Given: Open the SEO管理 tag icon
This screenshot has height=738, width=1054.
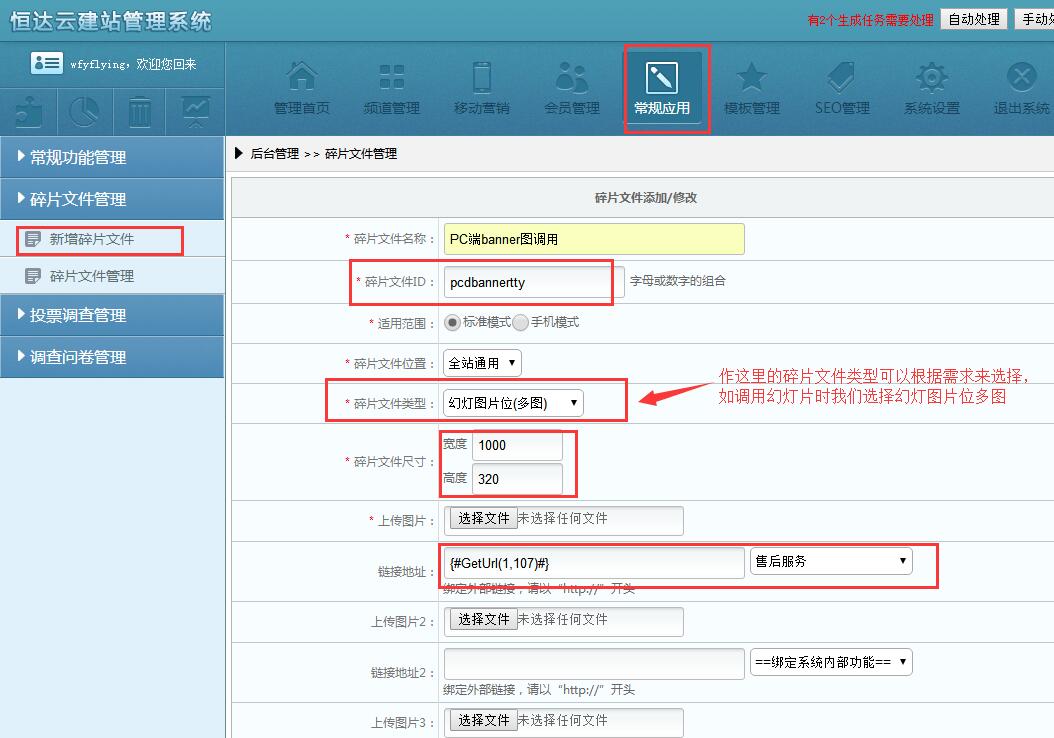Looking at the screenshot, I should point(841,87).
